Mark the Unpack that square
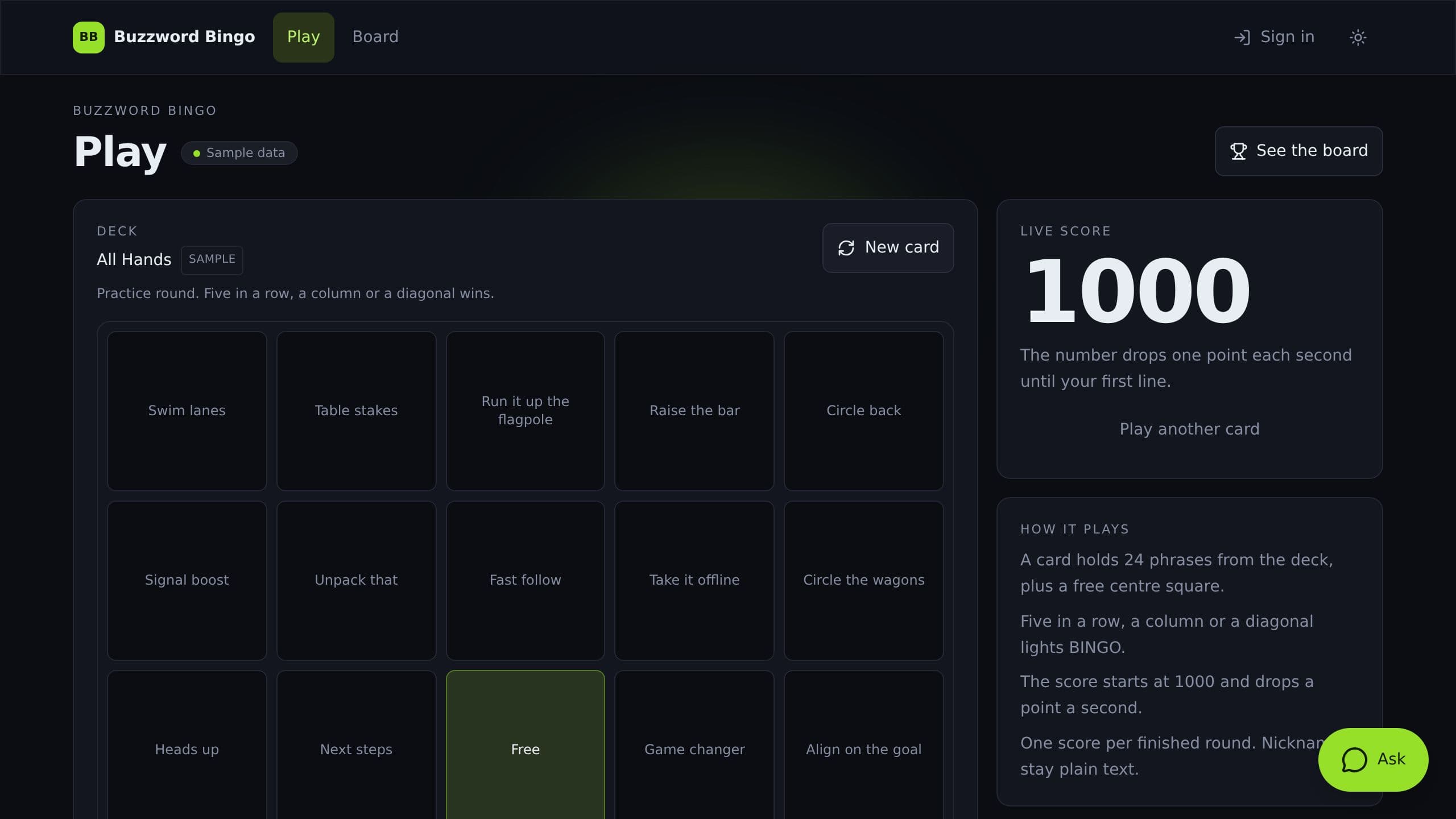Image resolution: width=1456 pixels, height=819 pixels. coord(356,580)
